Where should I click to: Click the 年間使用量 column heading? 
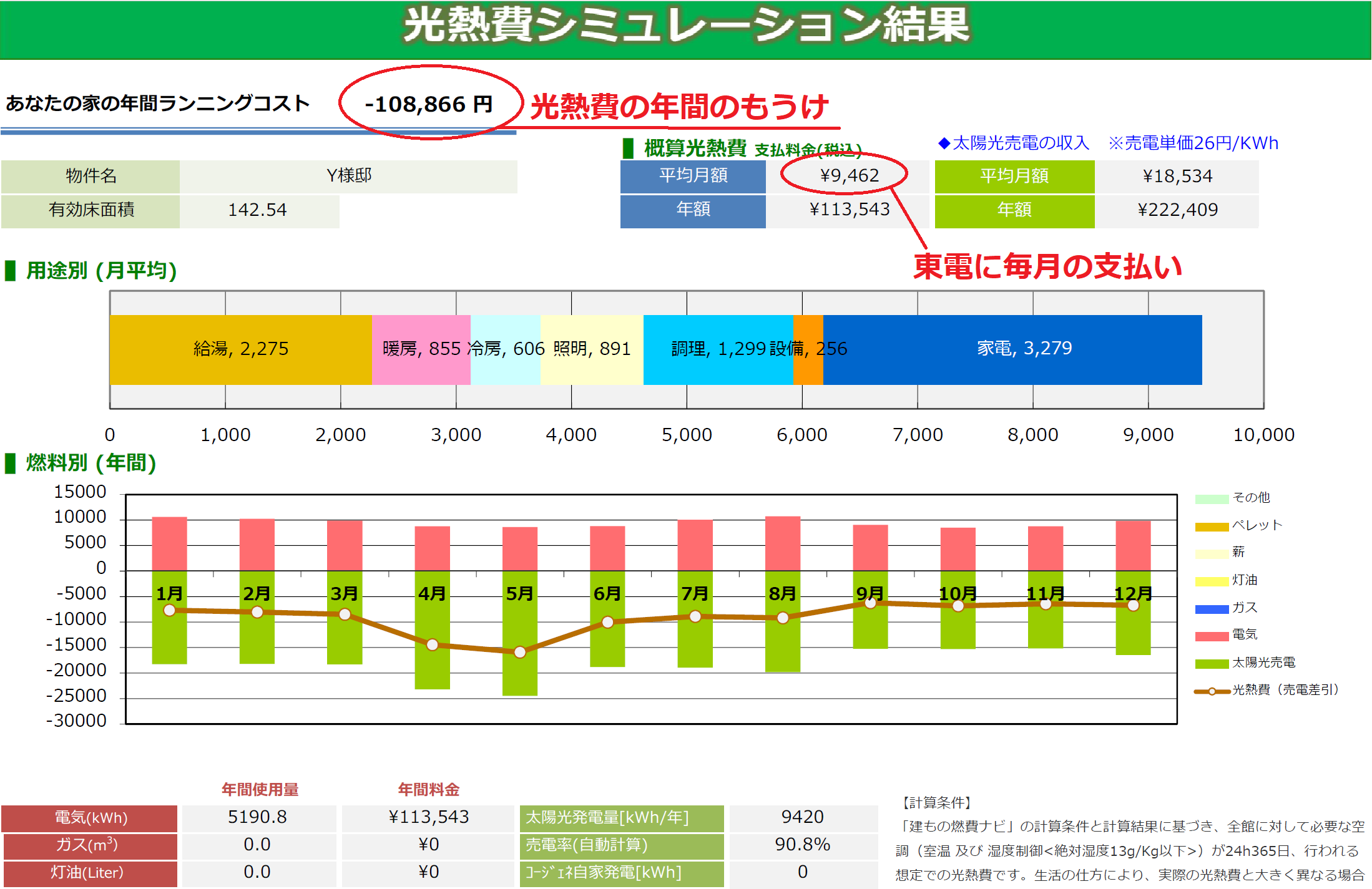[x=260, y=790]
